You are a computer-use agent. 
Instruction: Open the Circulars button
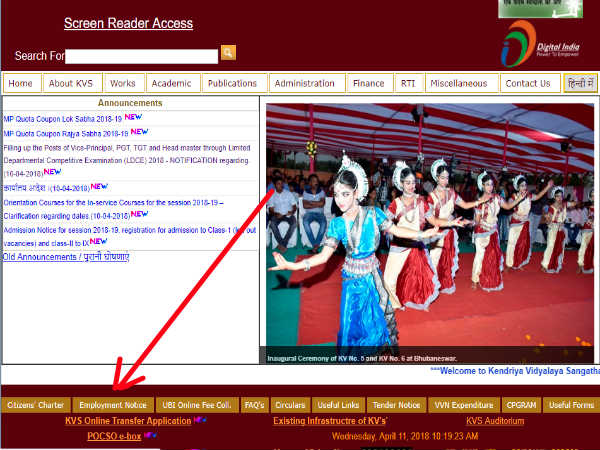tap(290, 405)
